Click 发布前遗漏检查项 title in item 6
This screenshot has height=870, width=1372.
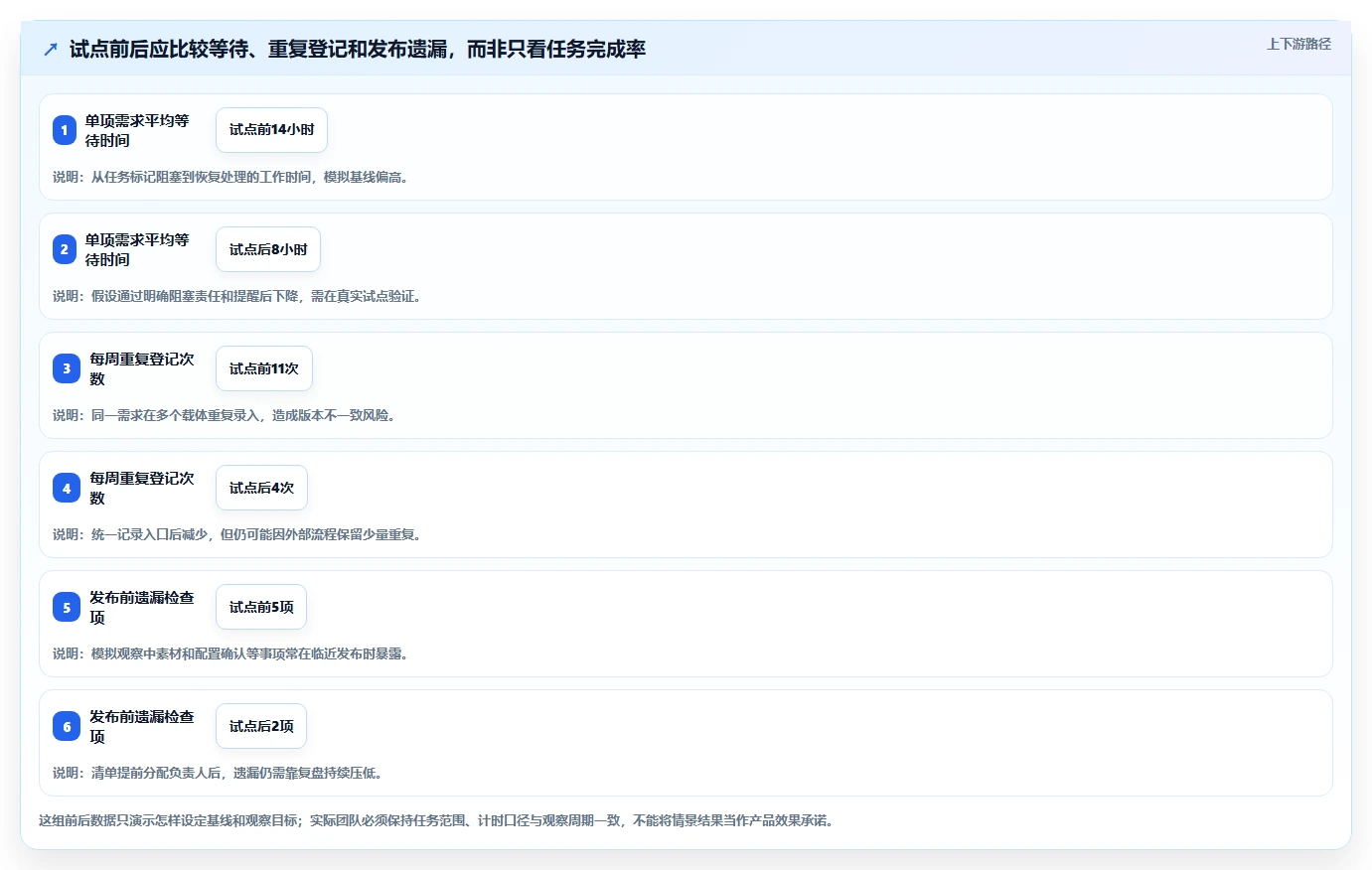click(x=142, y=726)
